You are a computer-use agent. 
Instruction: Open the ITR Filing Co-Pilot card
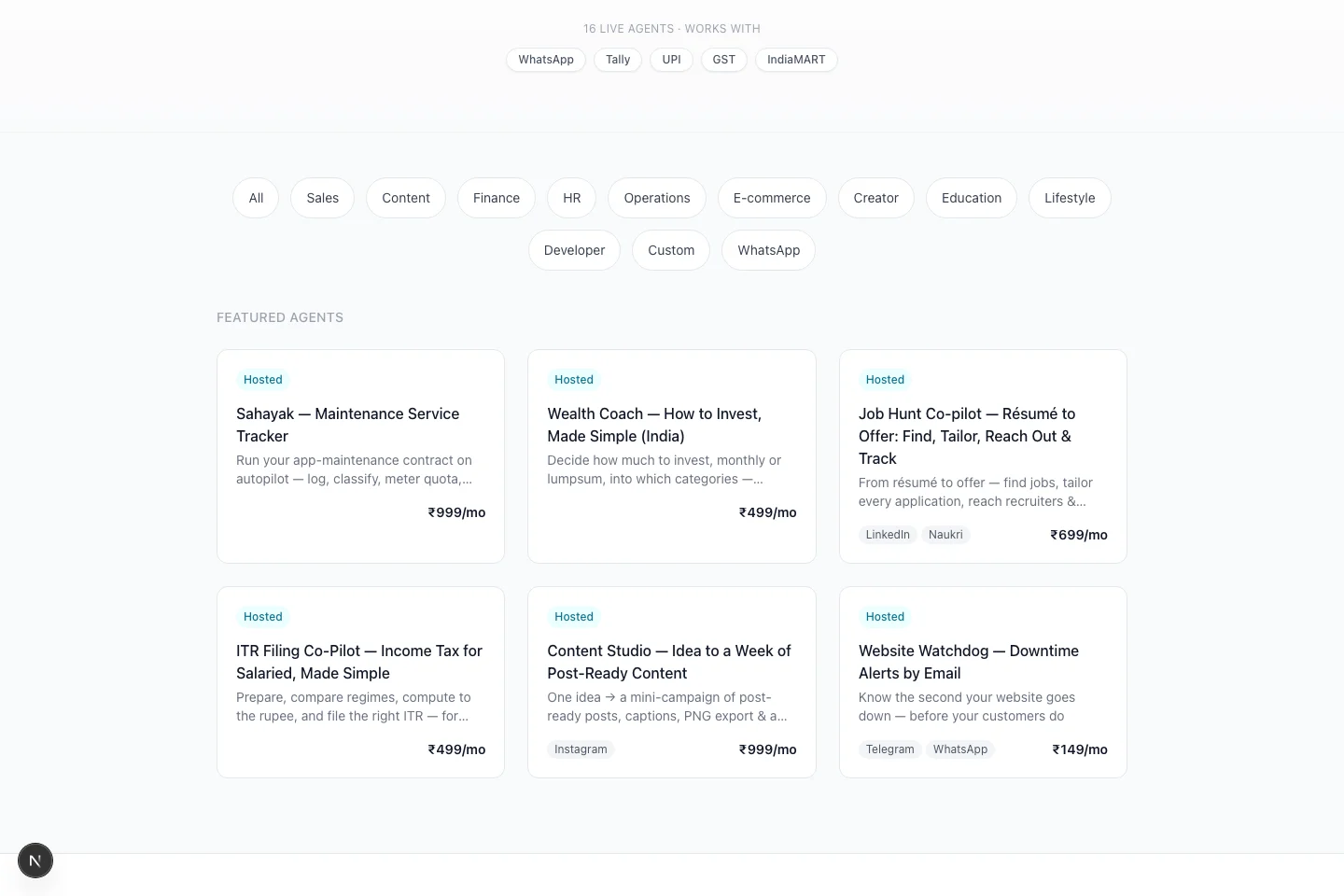click(360, 682)
